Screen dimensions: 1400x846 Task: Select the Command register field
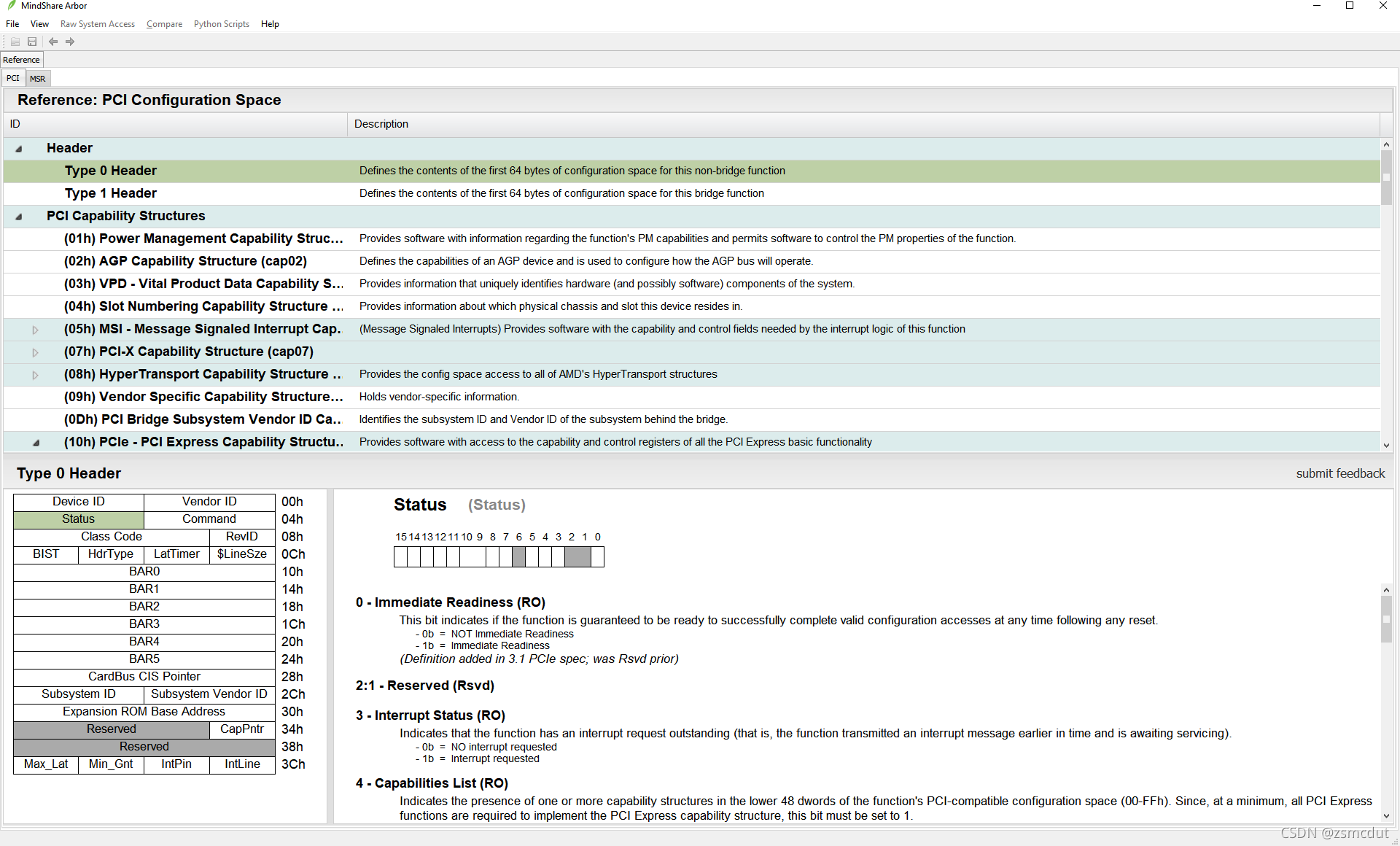(x=209, y=519)
